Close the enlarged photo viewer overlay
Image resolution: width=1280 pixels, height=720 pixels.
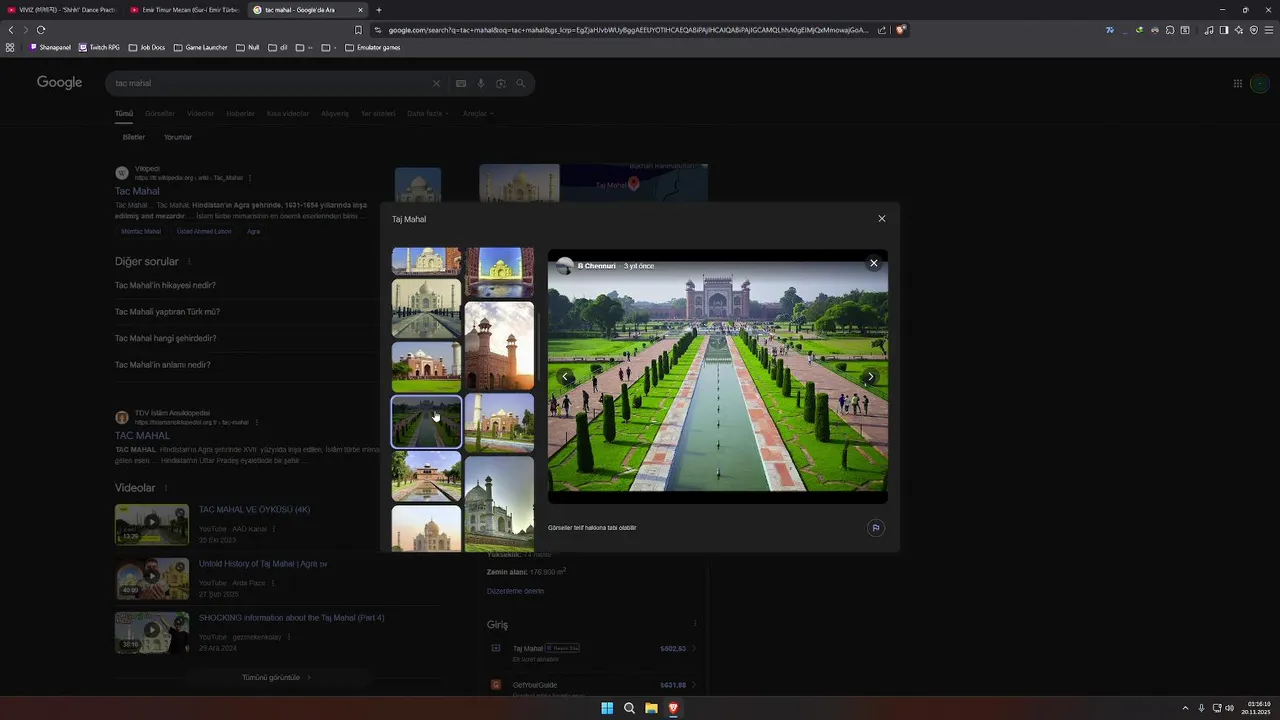click(x=873, y=263)
